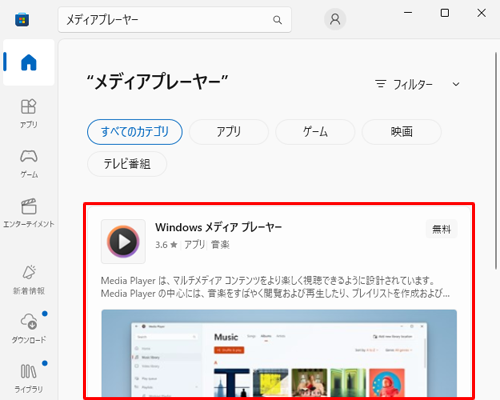Click the Microsoft Store logo icon
Screen dimensions: 500x400
(x=22, y=20)
